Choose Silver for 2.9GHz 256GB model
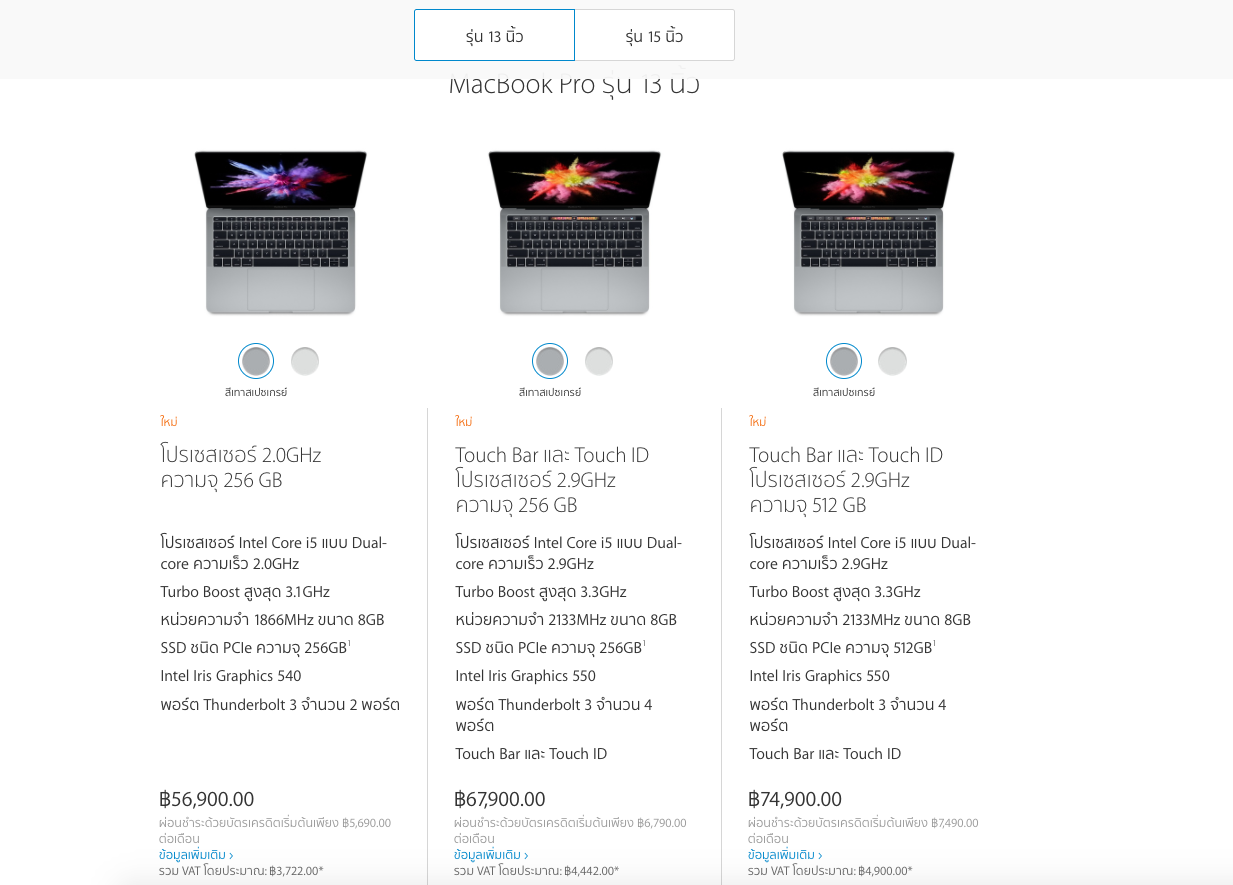This screenshot has height=885, width=1233. click(x=599, y=361)
